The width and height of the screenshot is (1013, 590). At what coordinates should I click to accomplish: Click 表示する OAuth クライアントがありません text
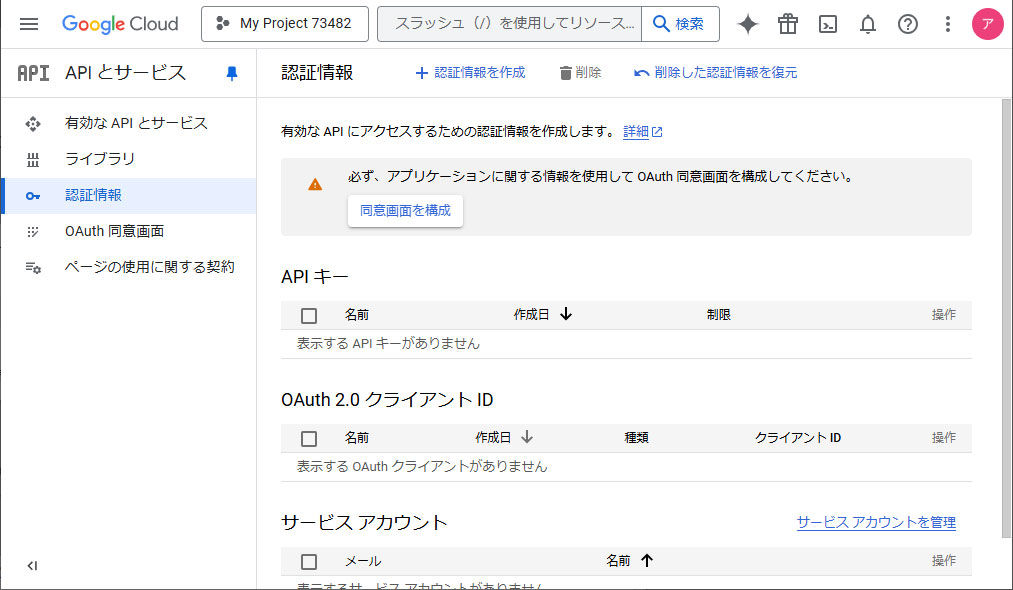[422, 467]
